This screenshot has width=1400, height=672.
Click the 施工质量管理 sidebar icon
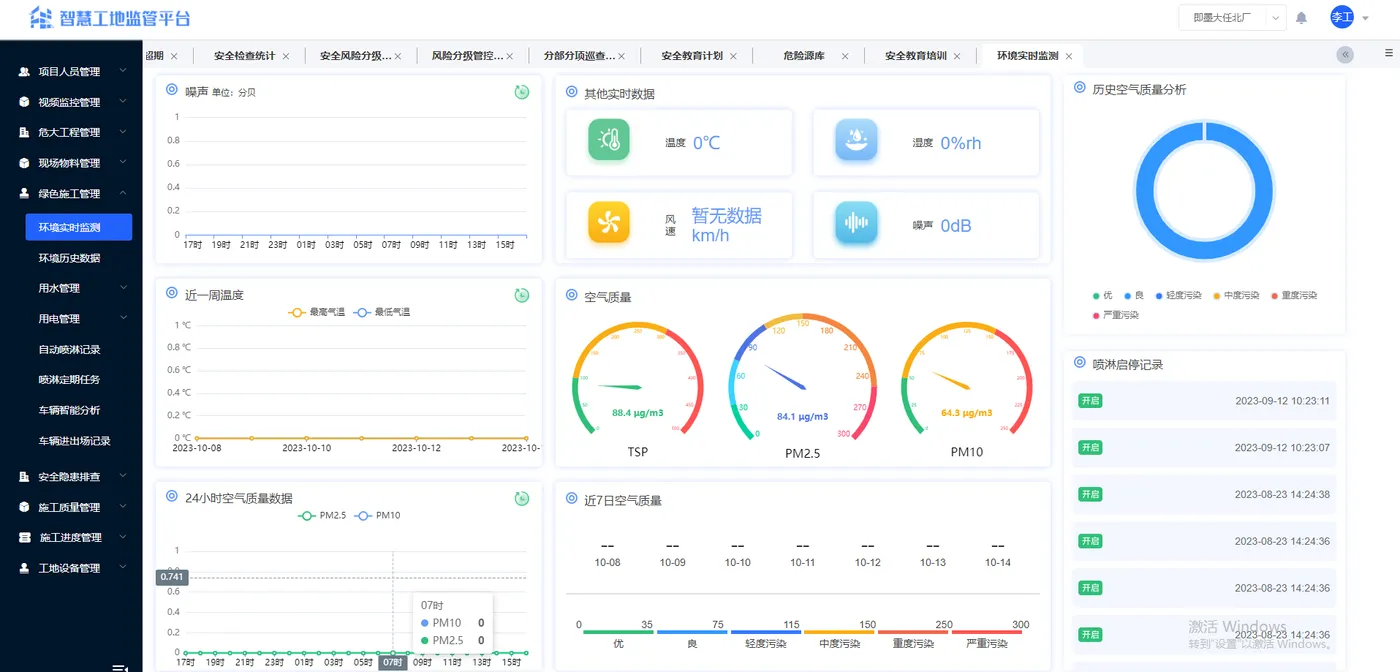coord(24,507)
